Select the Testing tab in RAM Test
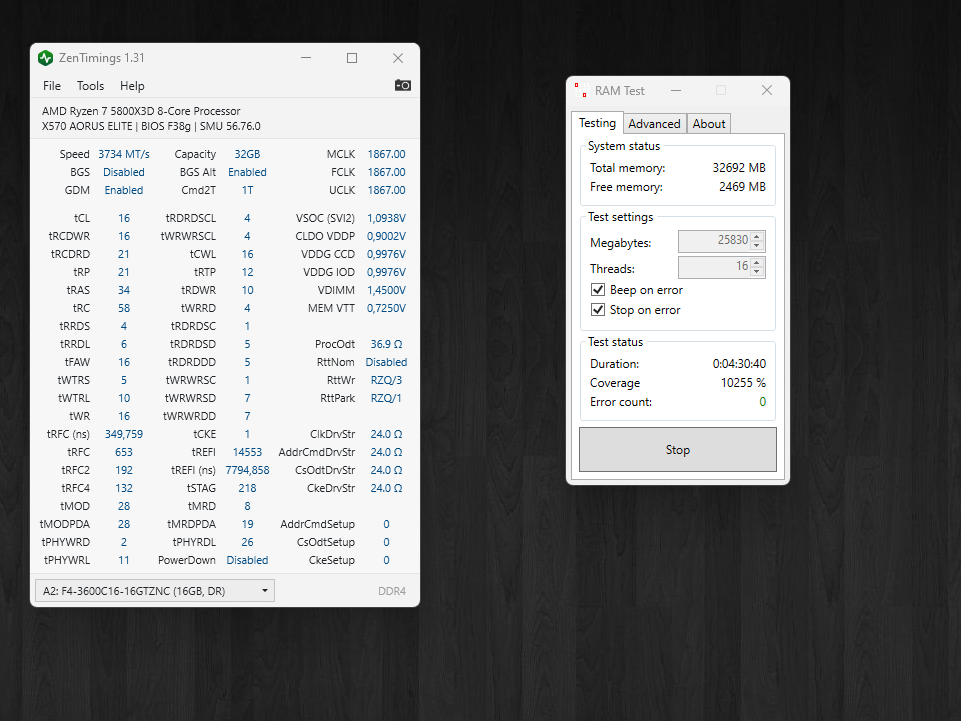The width and height of the screenshot is (961, 721). (x=598, y=123)
